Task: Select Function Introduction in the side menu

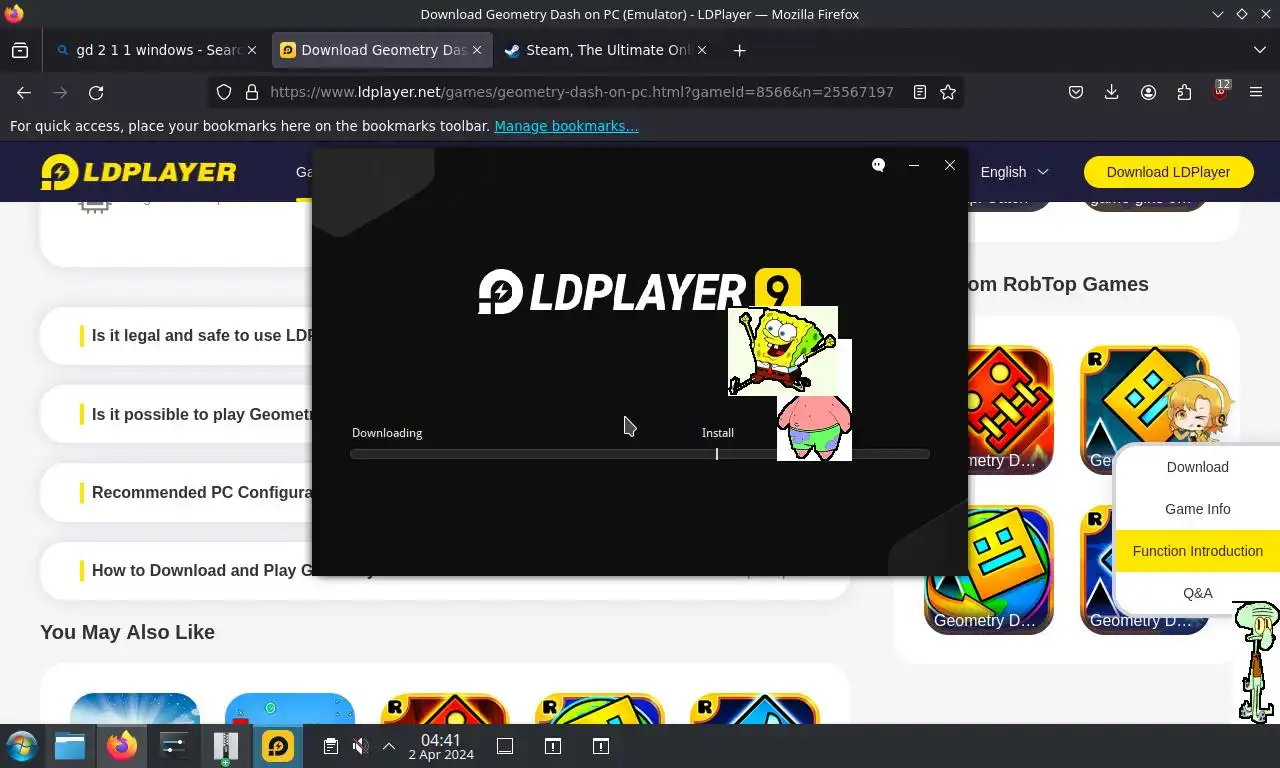Action: pos(1197,551)
